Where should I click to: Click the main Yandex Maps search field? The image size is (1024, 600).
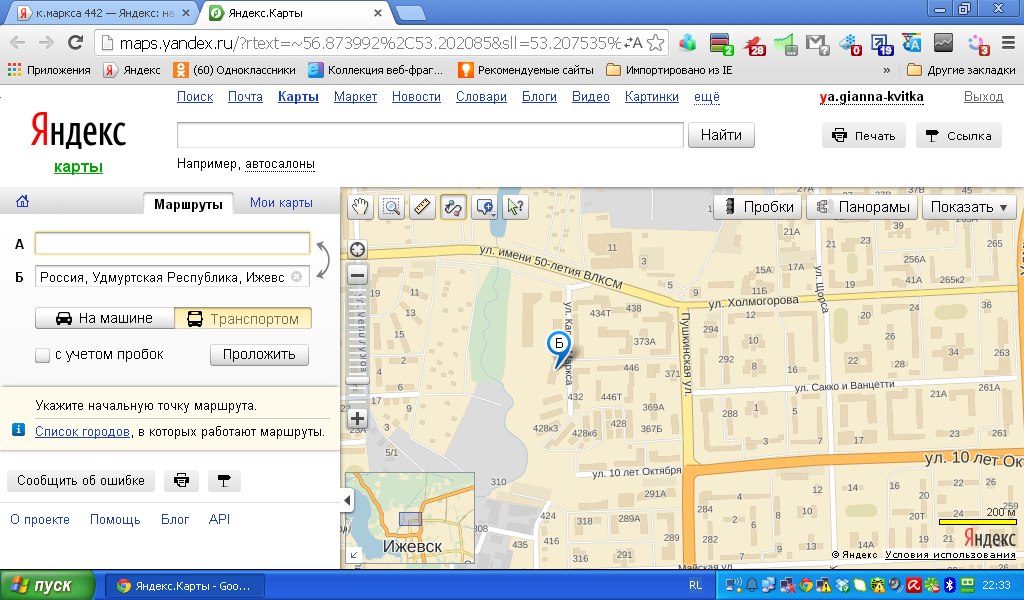pos(430,135)
